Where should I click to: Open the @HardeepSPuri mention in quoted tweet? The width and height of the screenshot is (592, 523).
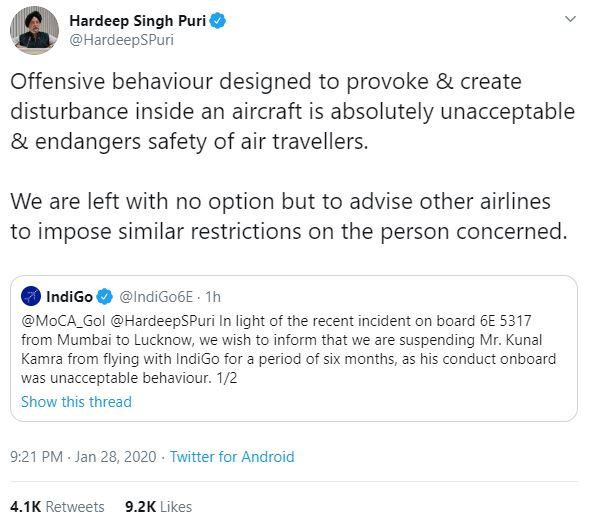click(x=163, y=321)
